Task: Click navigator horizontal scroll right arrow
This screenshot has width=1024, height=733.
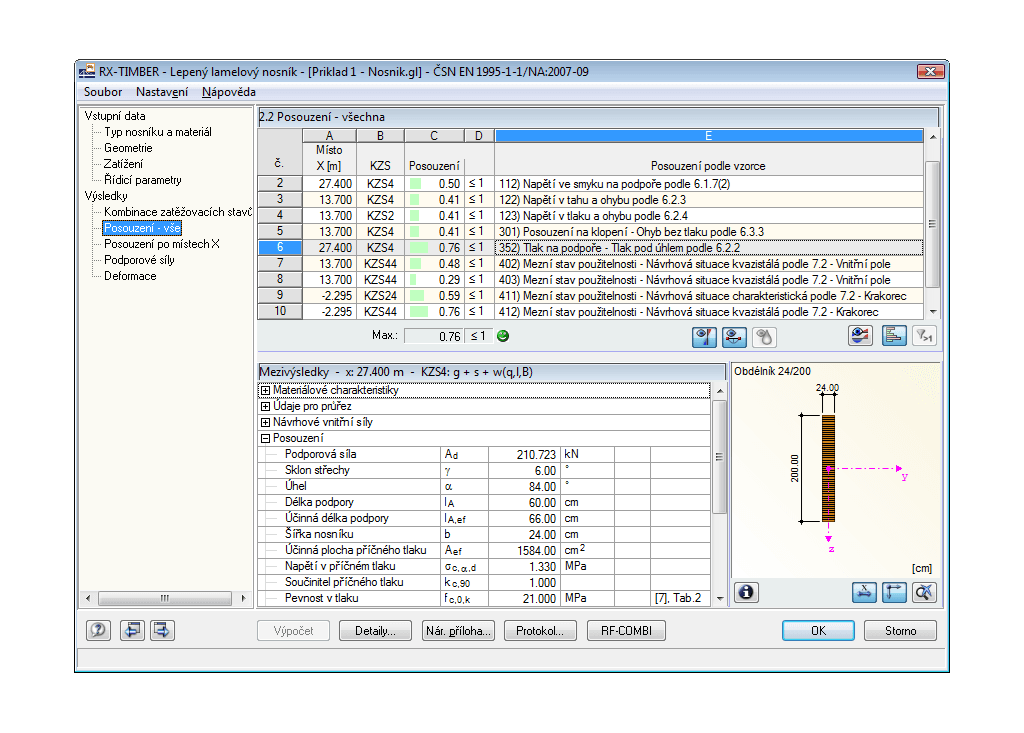Action: click(x=244, y=598)
